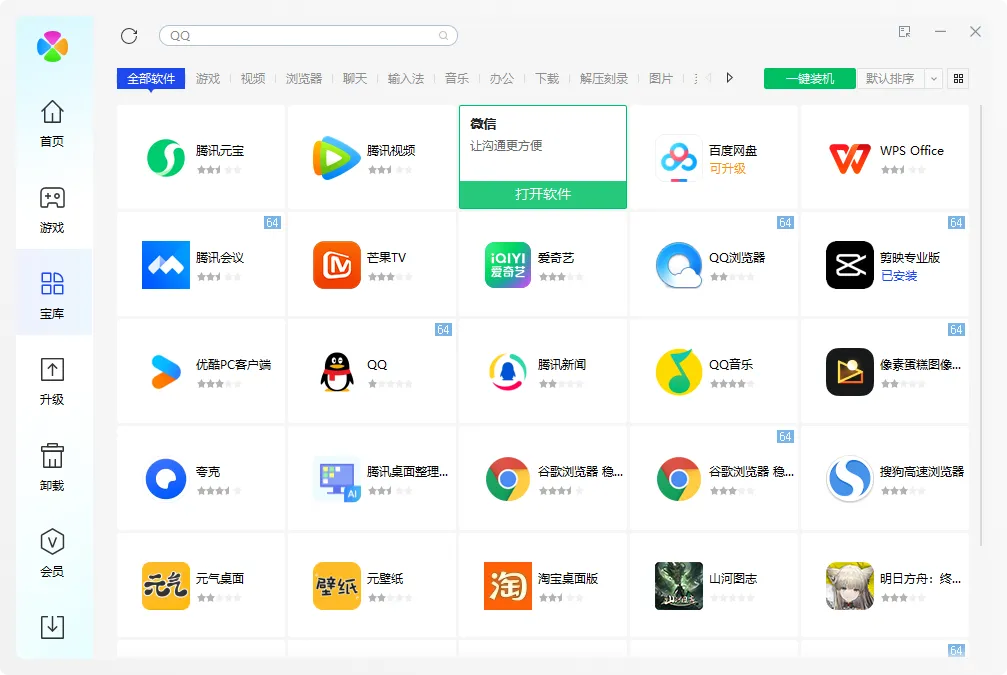Click the 腾讯新闻 app icon
The width and height of the screenshot is (1007, 675).
(x=507, y=372)
